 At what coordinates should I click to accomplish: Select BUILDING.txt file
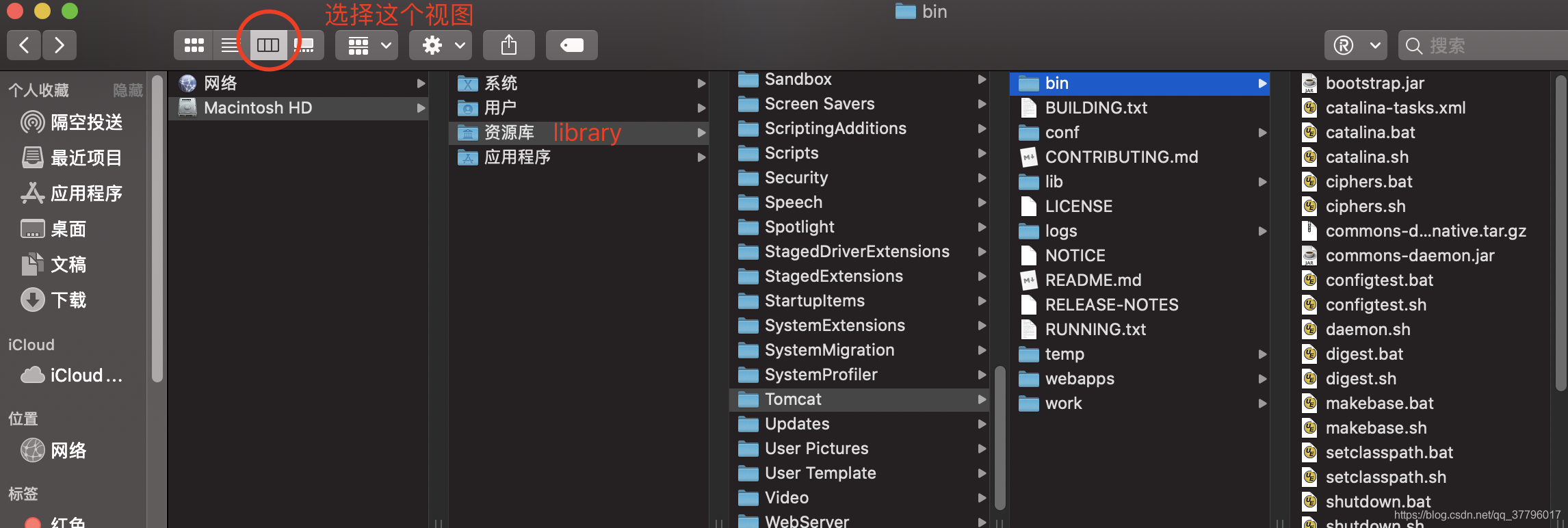[x=1140, y=108]
